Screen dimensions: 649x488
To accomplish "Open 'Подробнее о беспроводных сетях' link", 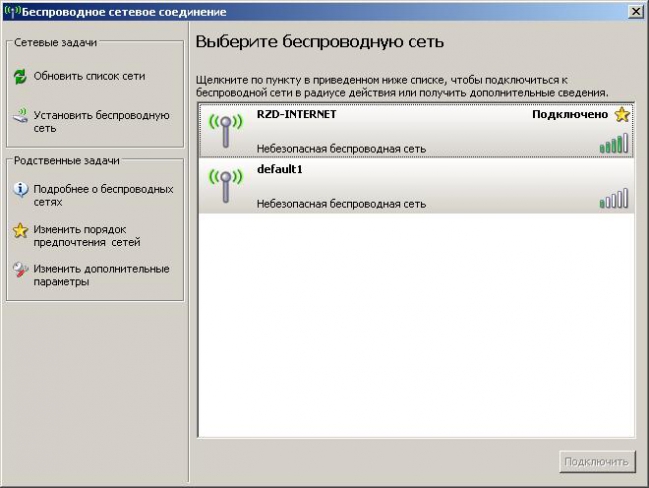I will (103, 196).
